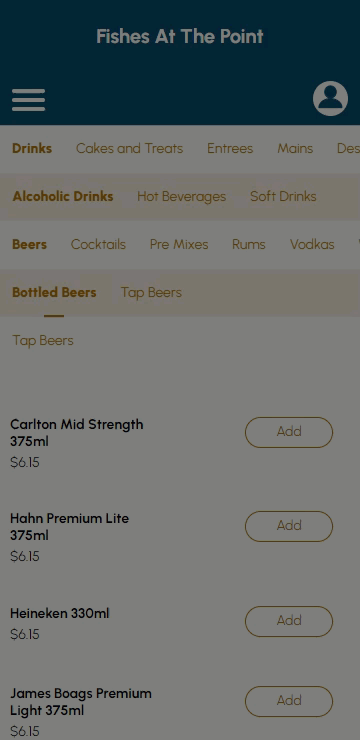Screen dimensions: 360x740
Task: Add Heineken 330ml to order
Action: click(x=289, y=621)
